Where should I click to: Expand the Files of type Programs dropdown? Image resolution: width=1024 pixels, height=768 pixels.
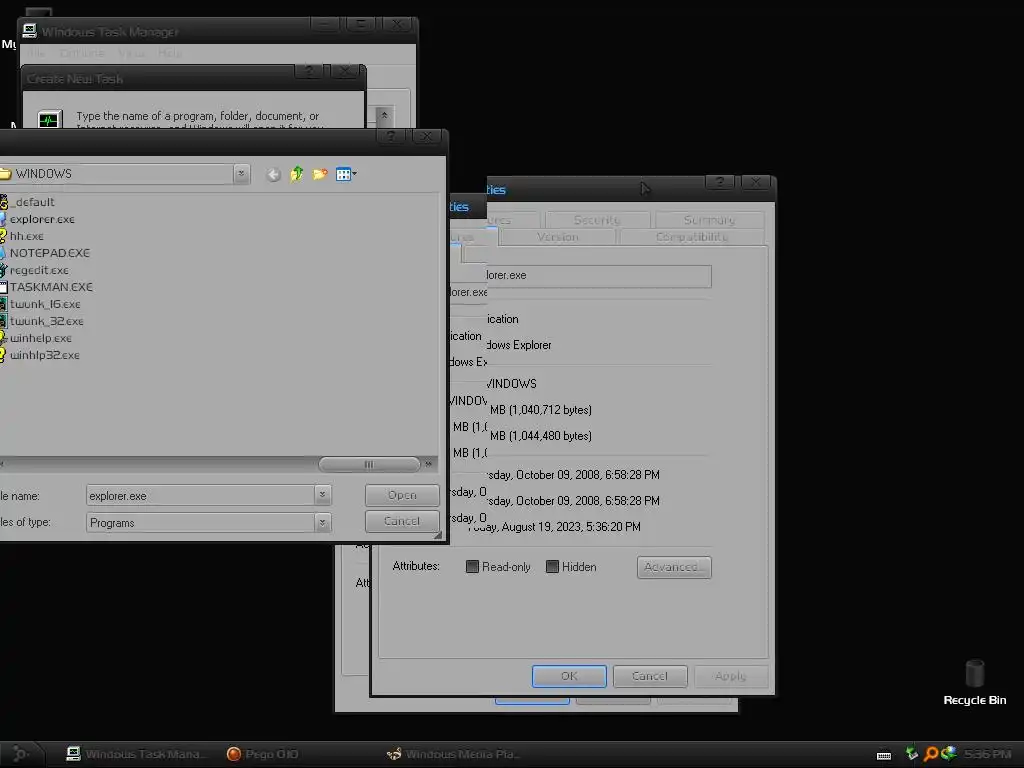[322, 522]
